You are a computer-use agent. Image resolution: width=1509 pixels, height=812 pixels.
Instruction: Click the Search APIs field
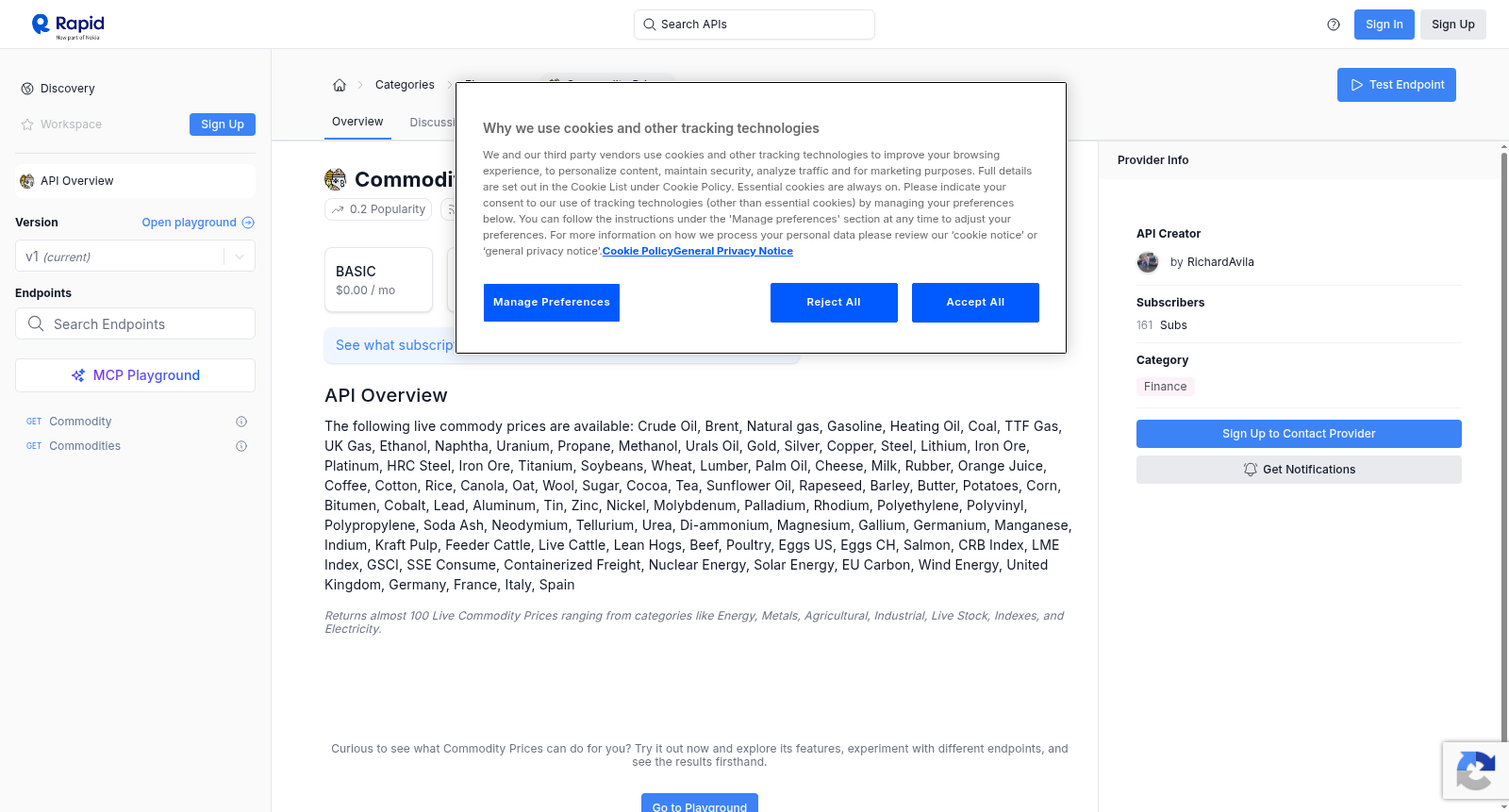coord(754,25)
